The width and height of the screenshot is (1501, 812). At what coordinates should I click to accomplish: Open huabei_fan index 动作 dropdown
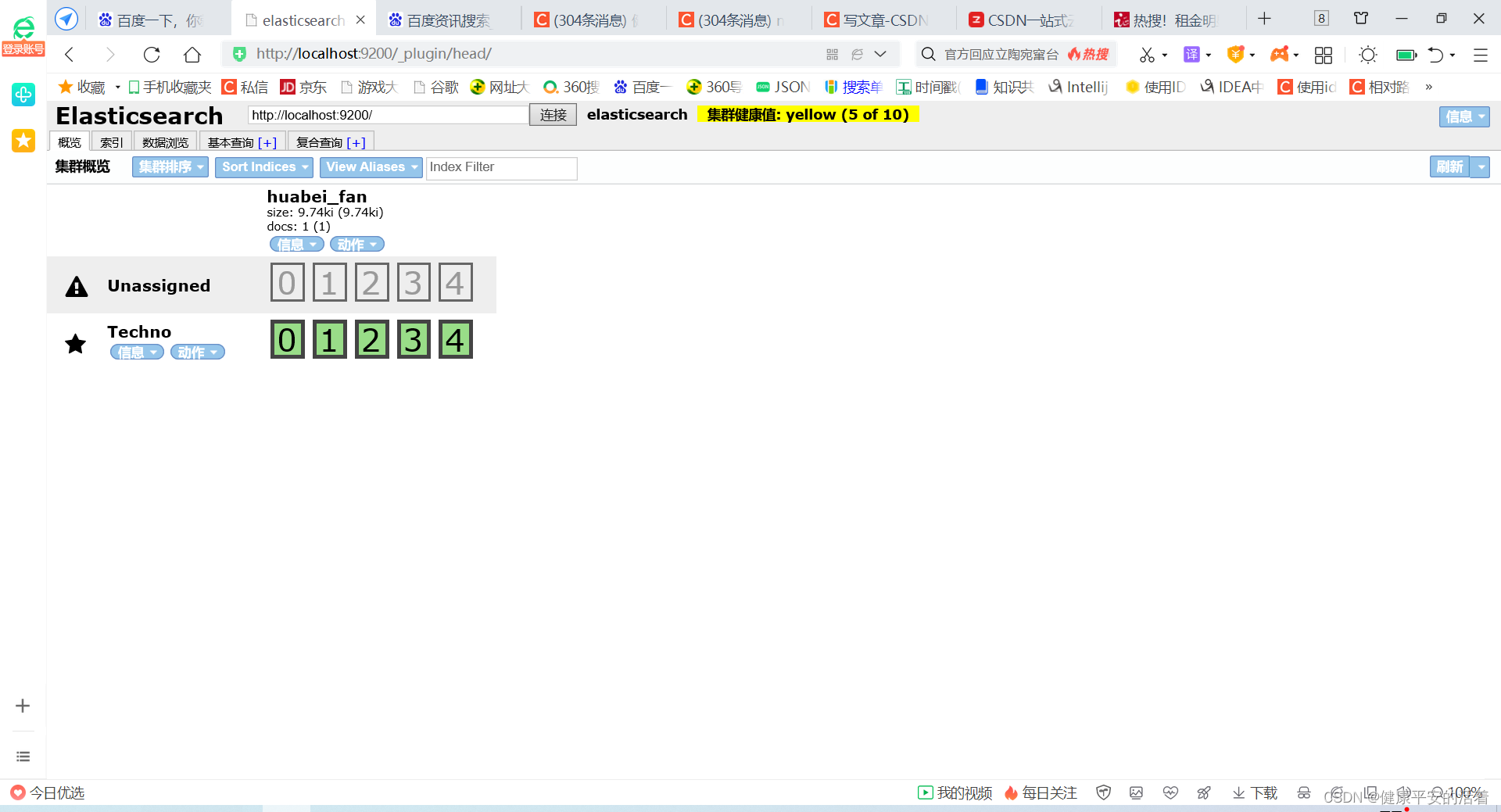point(357,245)
